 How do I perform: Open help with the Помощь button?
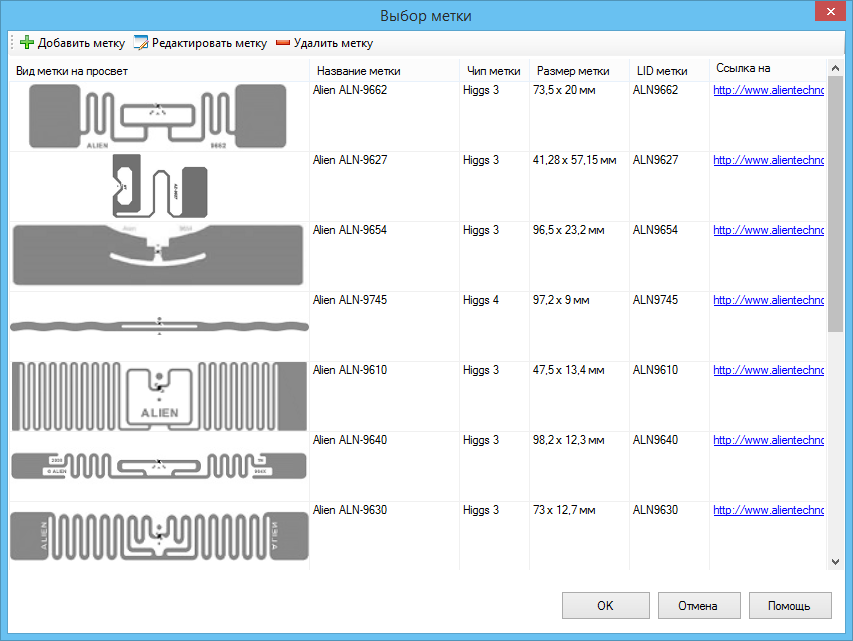(x=790, y=606)
